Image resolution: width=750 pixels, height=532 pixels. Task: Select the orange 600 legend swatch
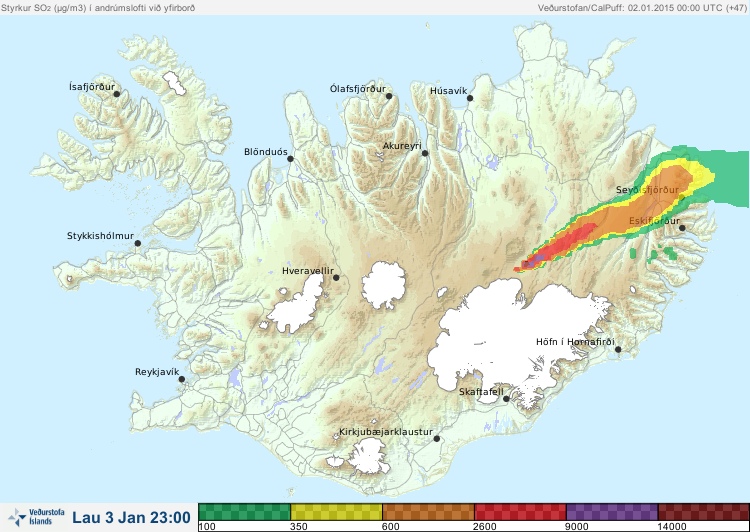pos(429,512)
